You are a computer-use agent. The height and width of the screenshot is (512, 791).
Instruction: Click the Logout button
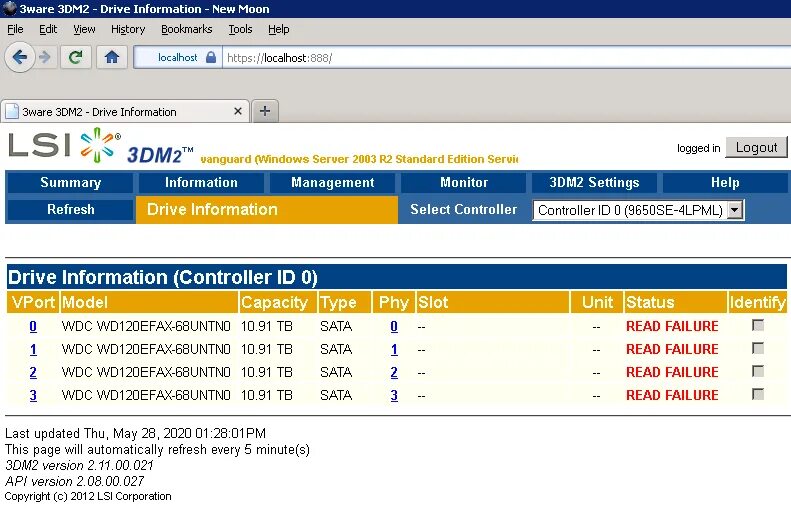tap(756, 147)
